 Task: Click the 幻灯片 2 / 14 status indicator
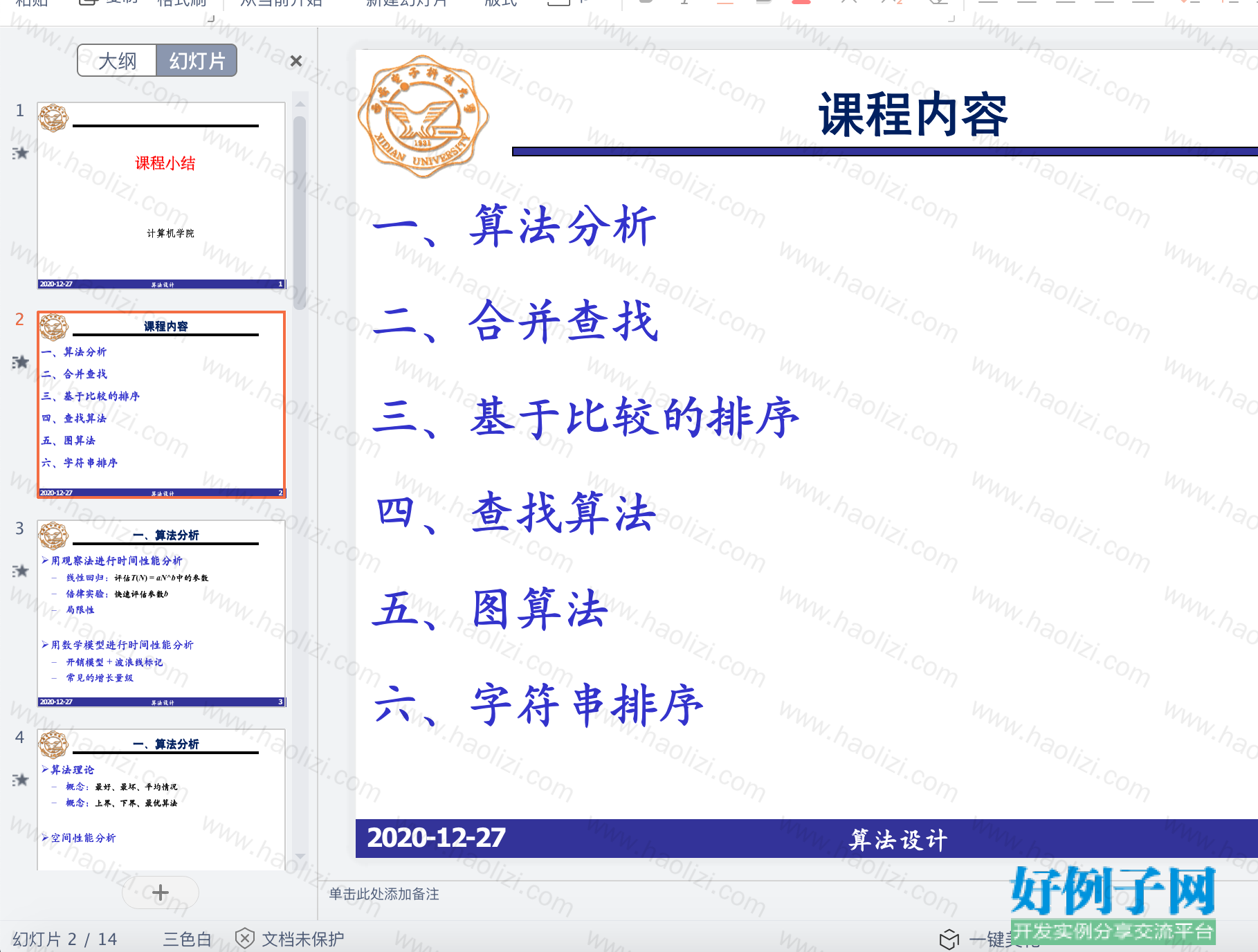tap(65, 939)
